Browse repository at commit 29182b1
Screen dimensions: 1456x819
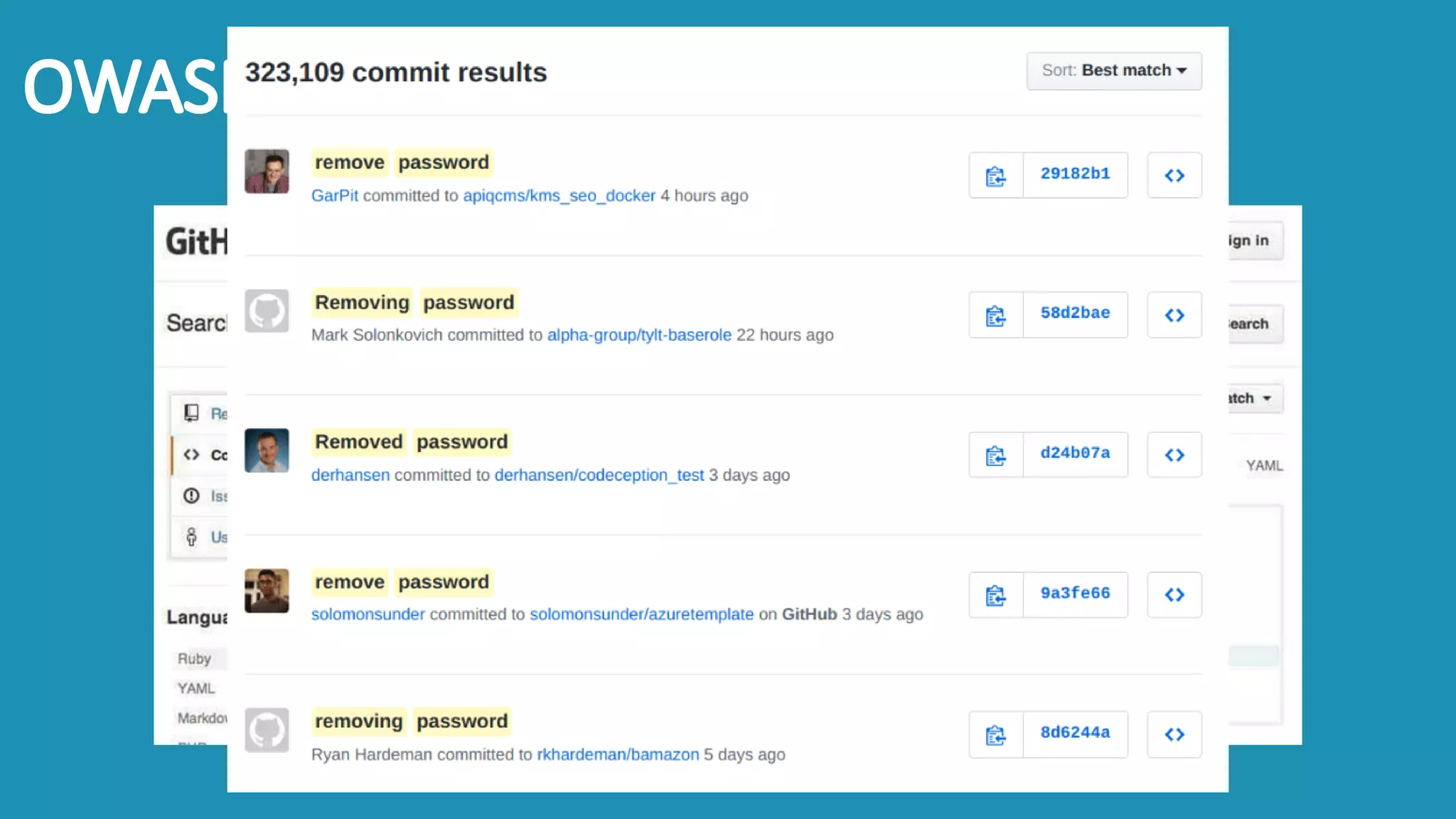pyautogui.click(x=1174, y=175)
